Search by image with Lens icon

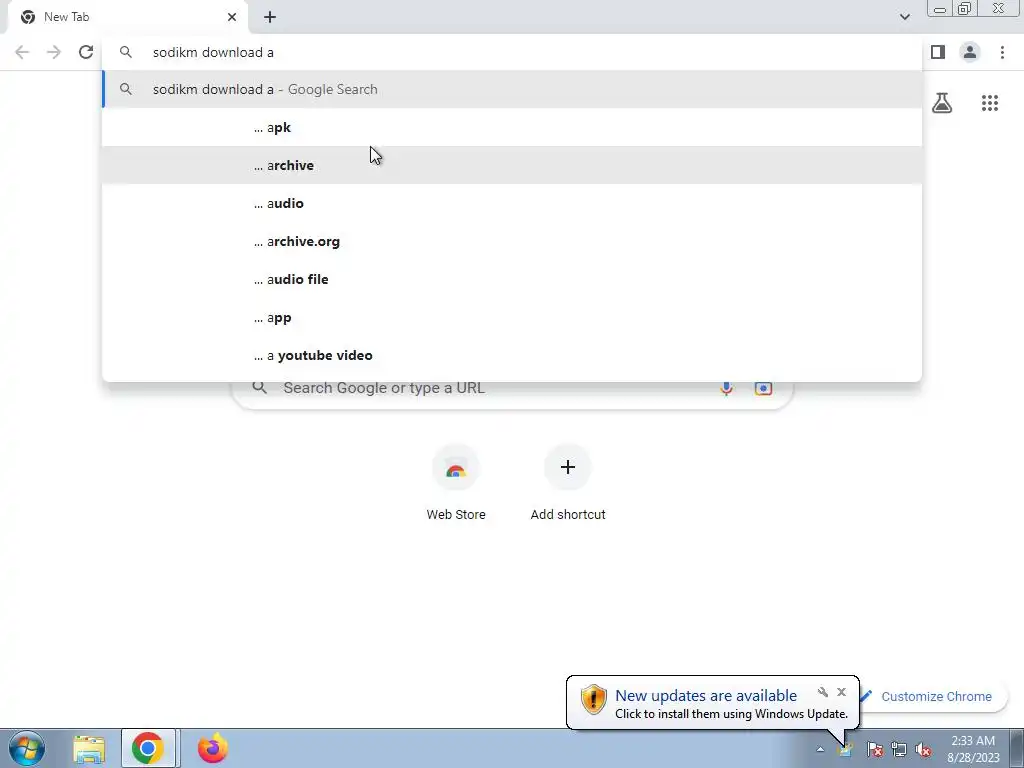(x=763, y=388)
